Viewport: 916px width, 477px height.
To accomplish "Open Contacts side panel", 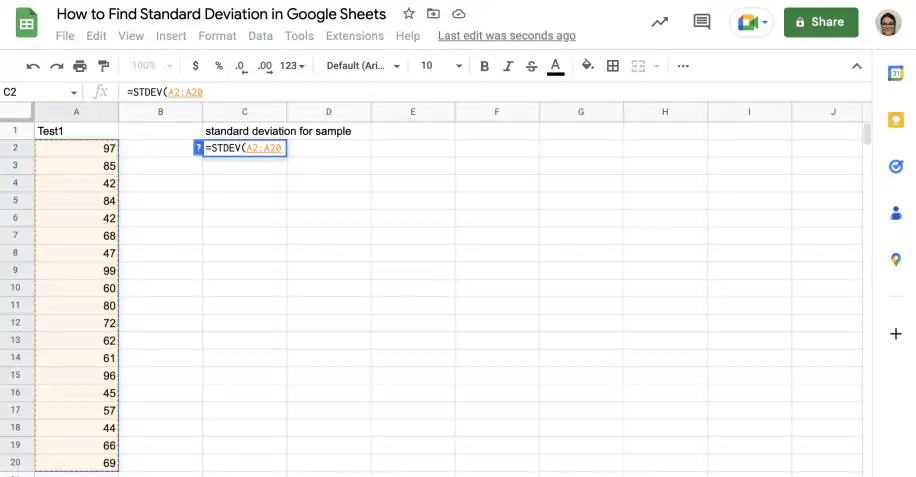I will [895, 213].
